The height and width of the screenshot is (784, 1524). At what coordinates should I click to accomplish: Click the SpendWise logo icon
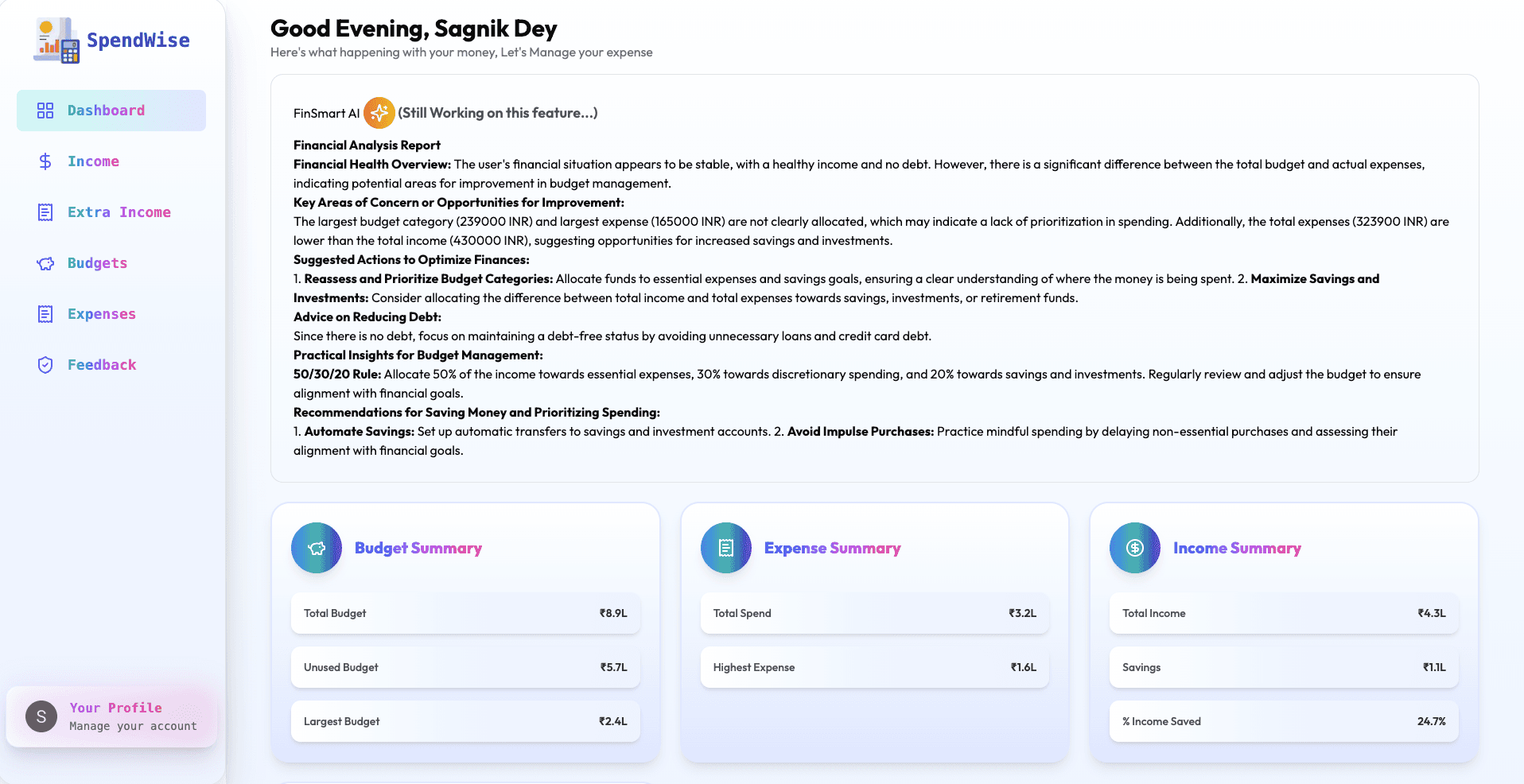(56, 41)
